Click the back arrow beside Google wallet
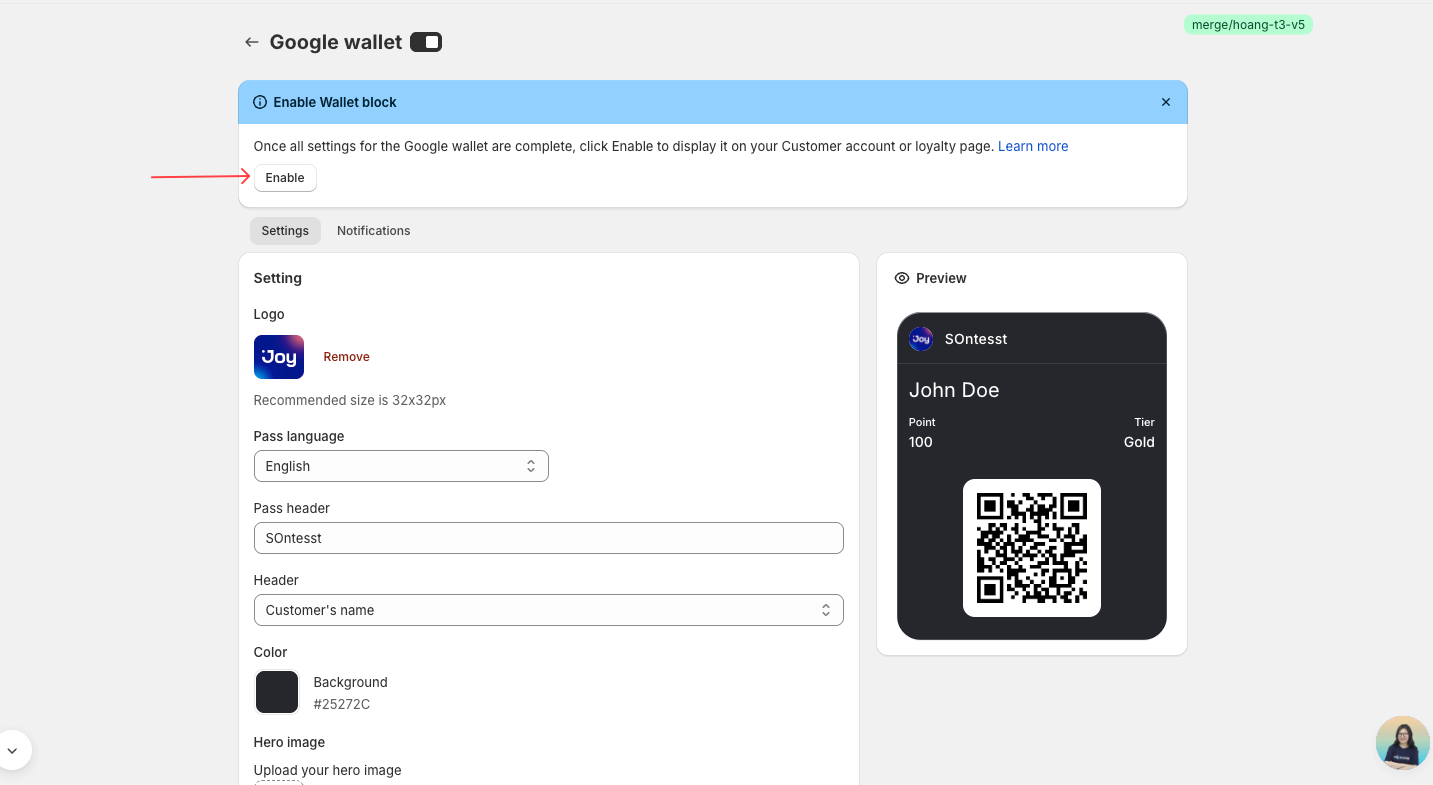The width and height of the screenshot is (1433, 785). pos(251,42)
